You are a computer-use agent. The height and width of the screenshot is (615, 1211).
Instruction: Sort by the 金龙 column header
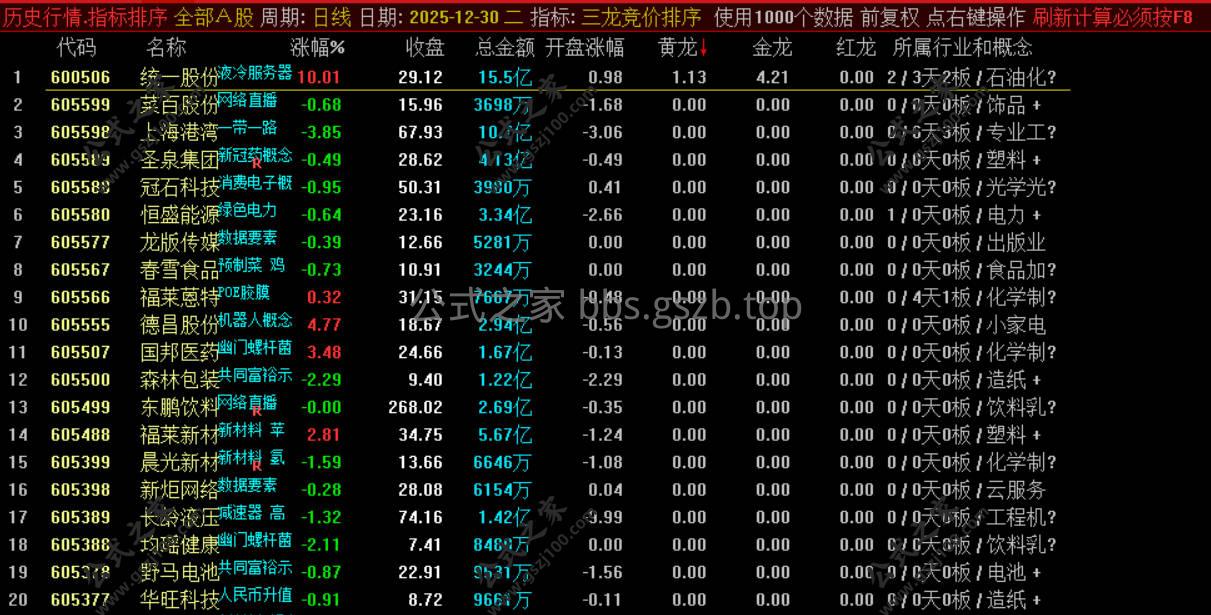tap(772, 47)
